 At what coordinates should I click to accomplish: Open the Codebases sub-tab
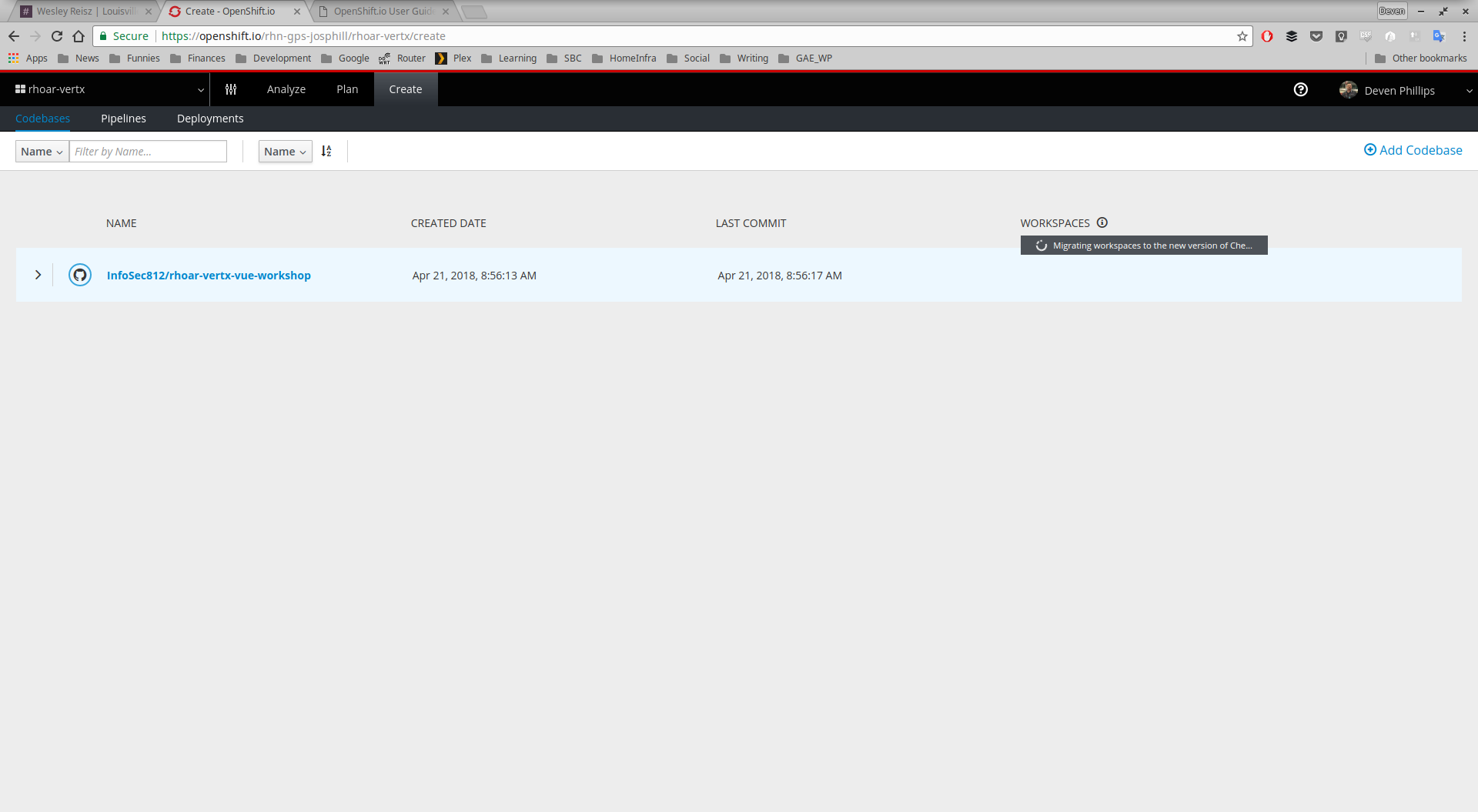pyautogui.click(x=42, y=119)
